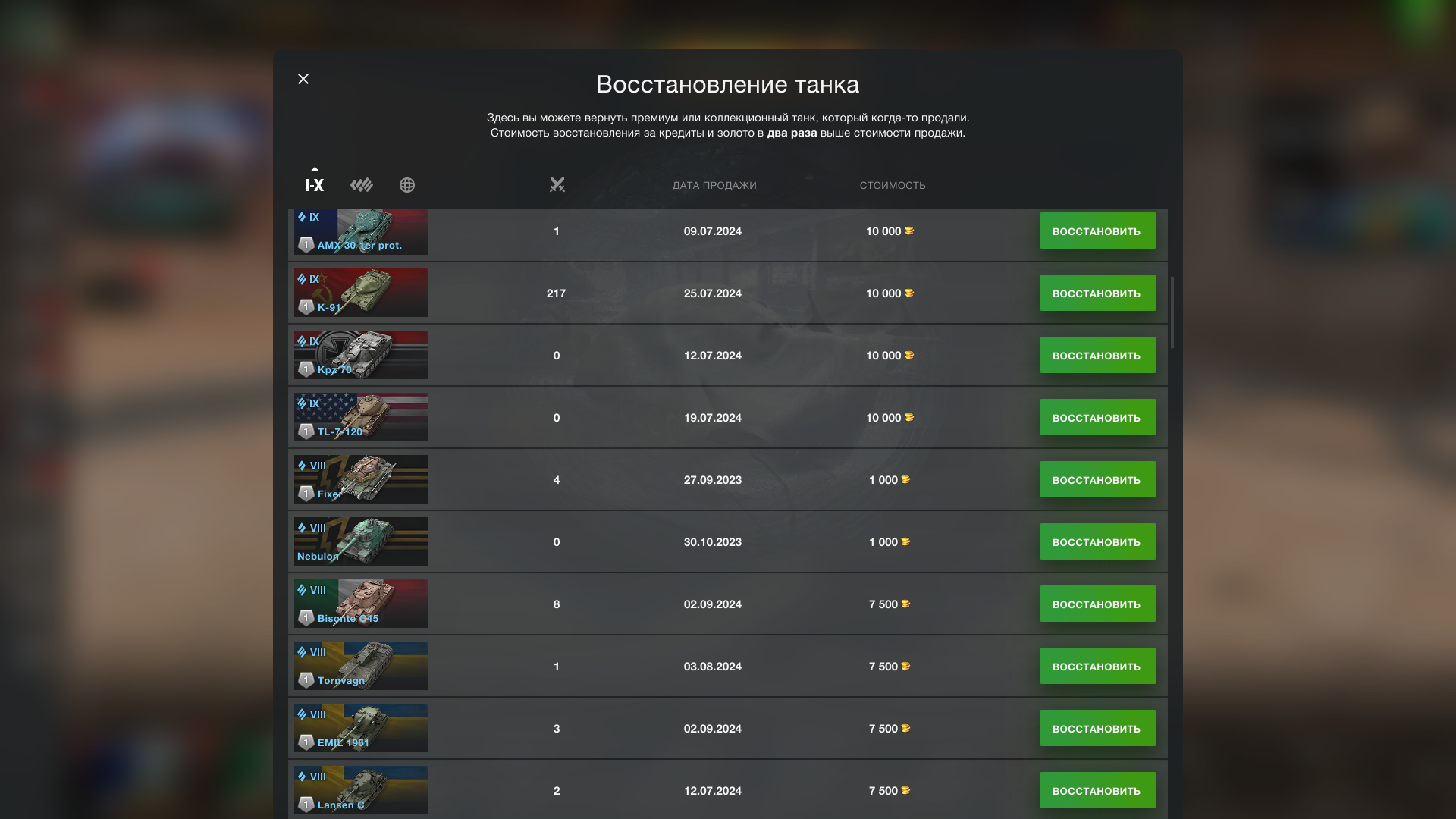This screenshot has height=819, width=1456.
Task: Click the list's vertical scrollbar thumb
Action: tap(1172, 312)
